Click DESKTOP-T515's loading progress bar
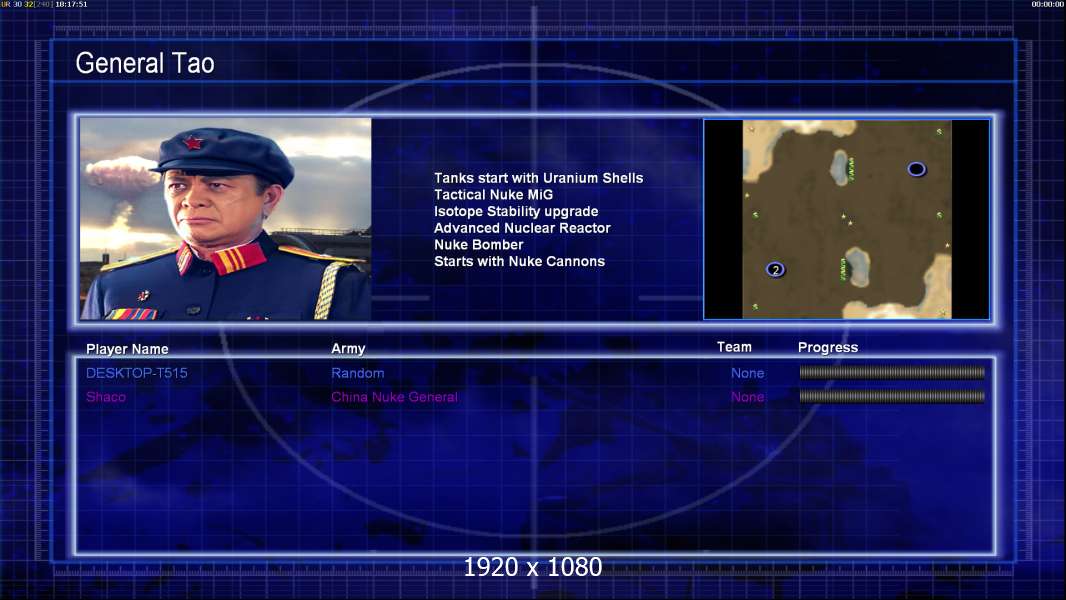1066x600 pixels. pos(892,372)
